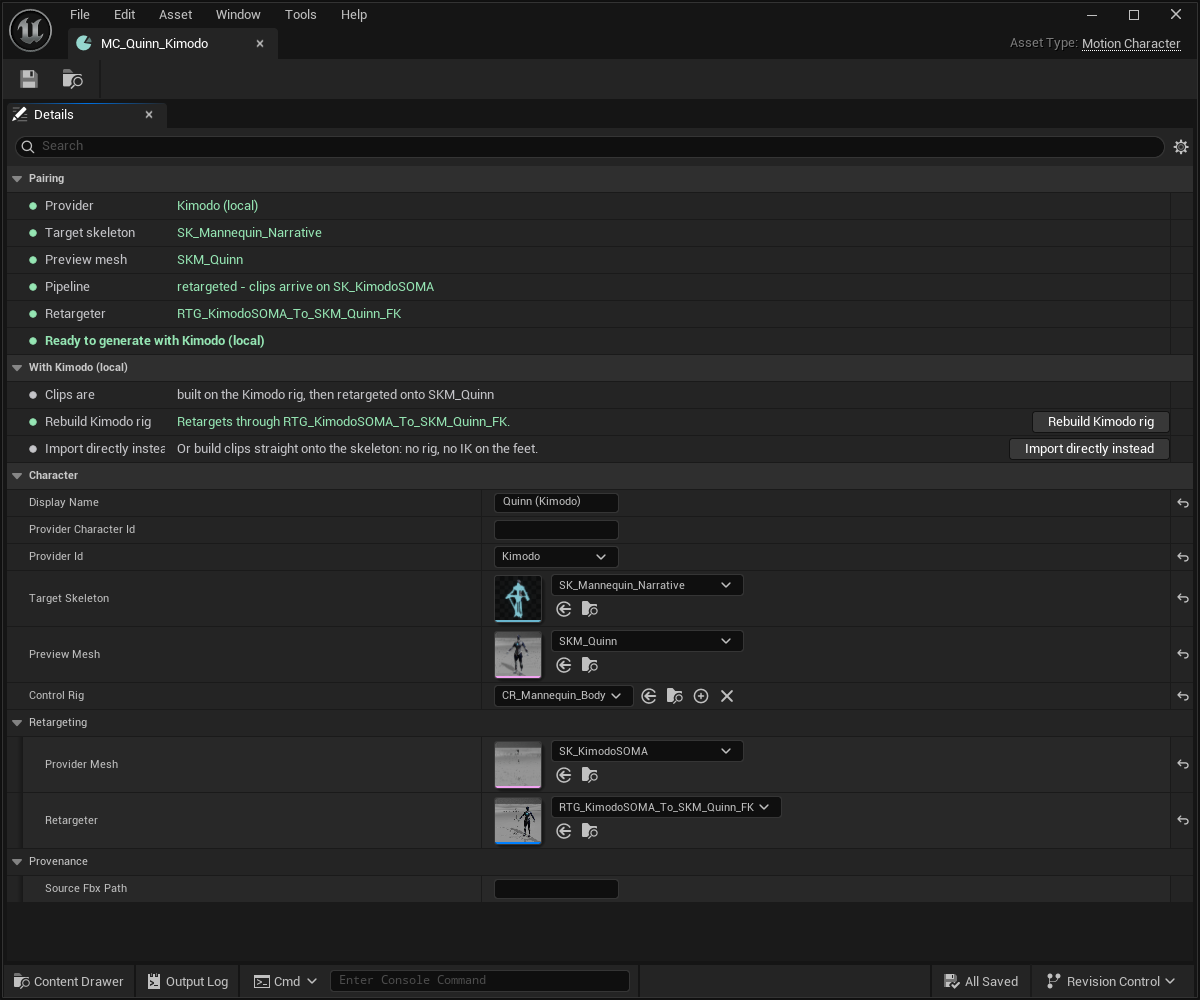Open Revision Control menu
This screenshot has height=1000, width=1200.
coord(1111,981)
